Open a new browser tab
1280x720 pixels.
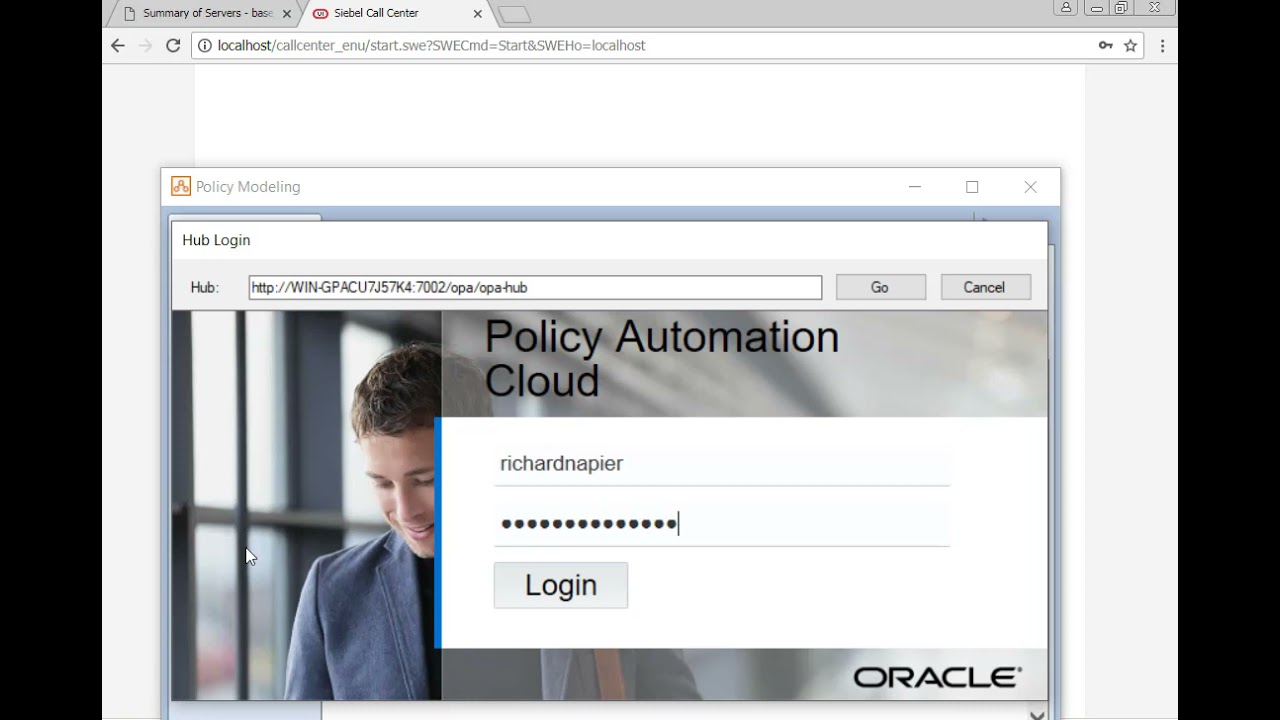514,14
